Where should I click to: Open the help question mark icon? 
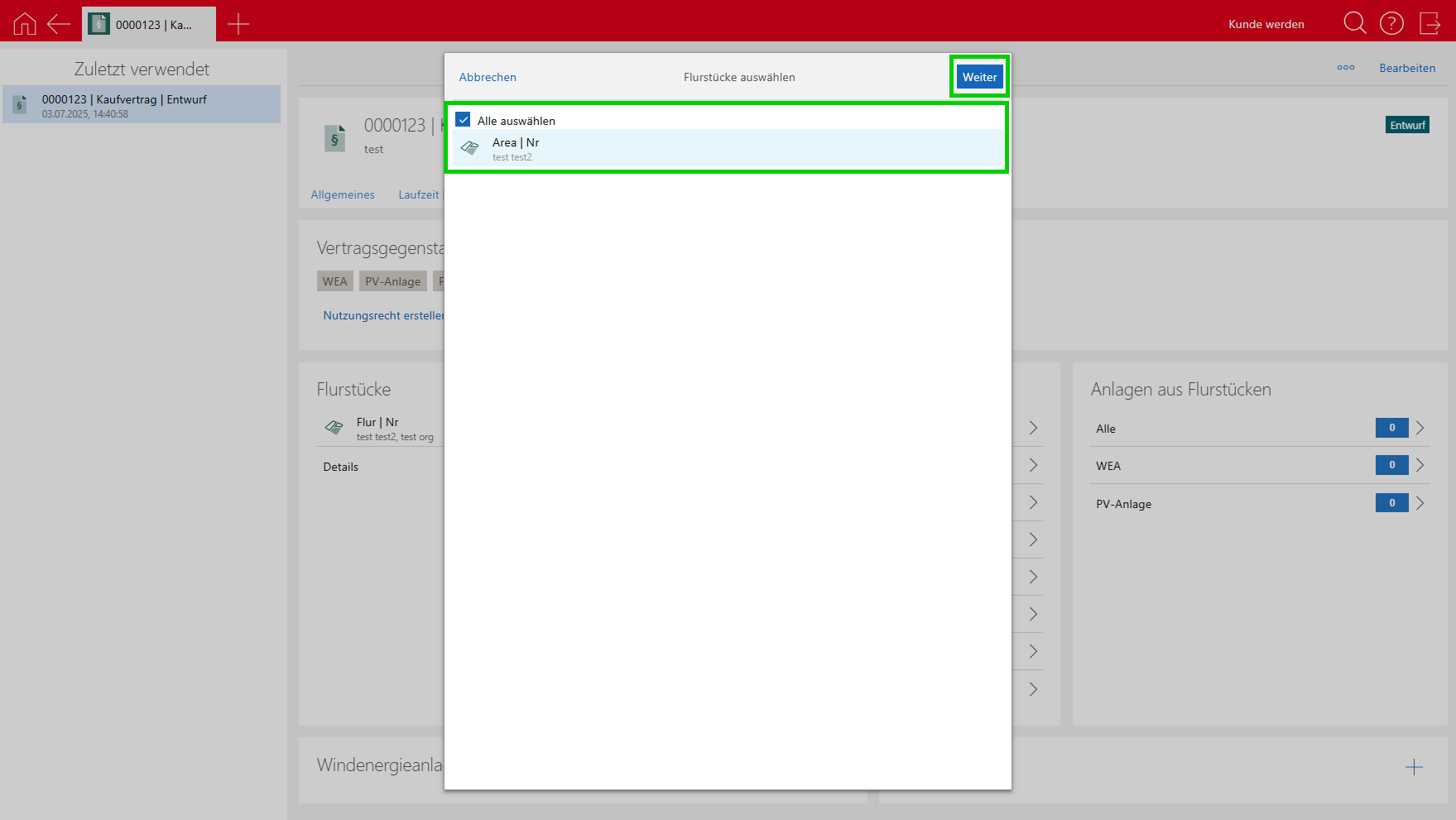tap(1391, 23)
